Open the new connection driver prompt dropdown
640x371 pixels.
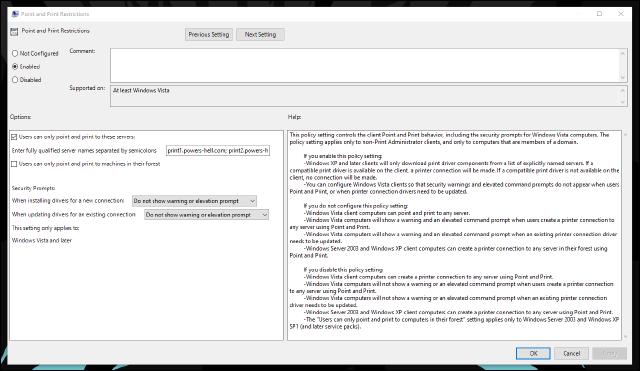[194, 201]
